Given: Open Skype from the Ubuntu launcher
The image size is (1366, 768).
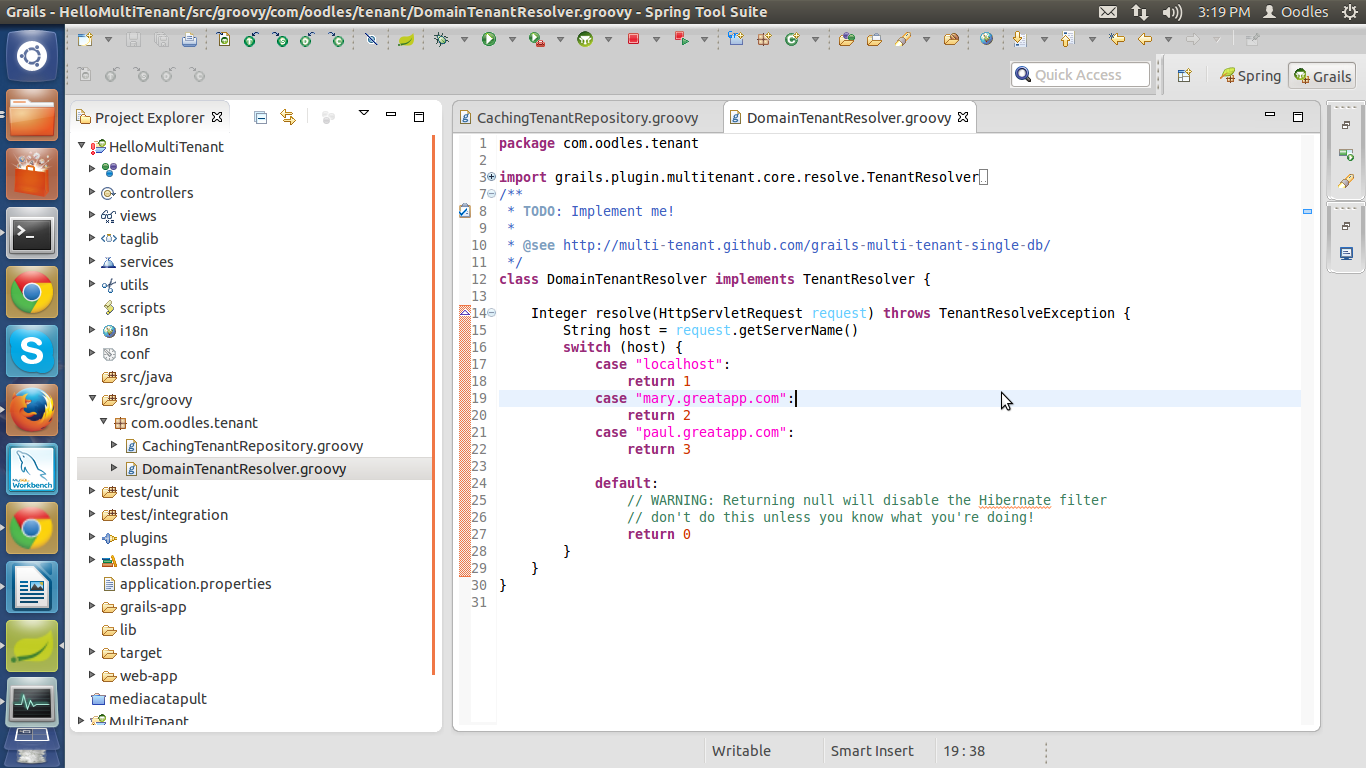Looking at the screenshot, I should (x=32, y=350).
